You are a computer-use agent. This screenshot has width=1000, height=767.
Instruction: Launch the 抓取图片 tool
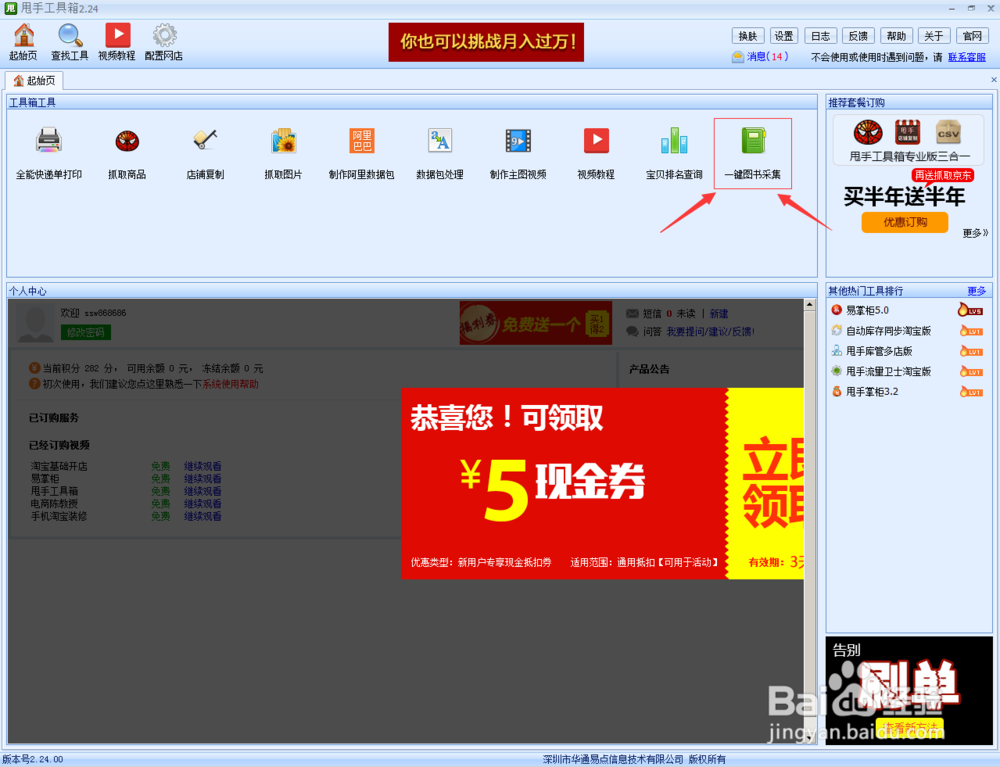[283, 154]
